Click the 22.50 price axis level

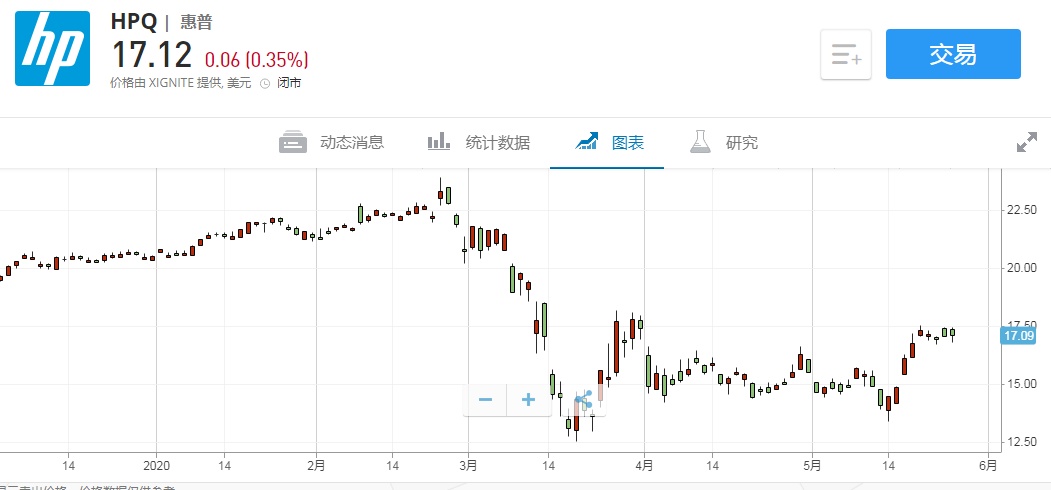1018,209
